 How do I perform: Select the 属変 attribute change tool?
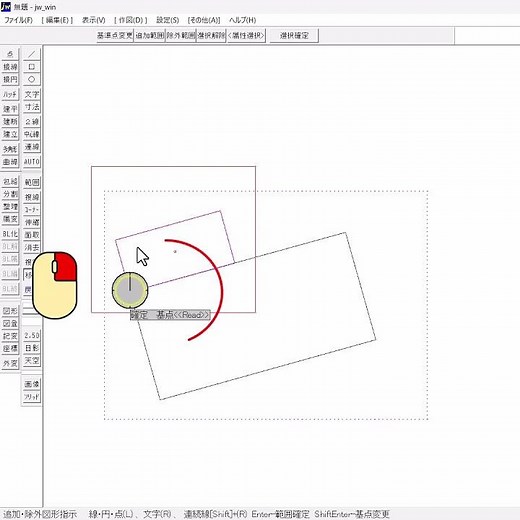10,219
